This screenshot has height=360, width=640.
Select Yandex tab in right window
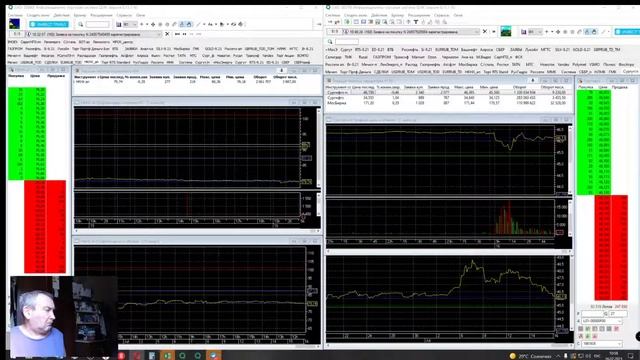563,64
